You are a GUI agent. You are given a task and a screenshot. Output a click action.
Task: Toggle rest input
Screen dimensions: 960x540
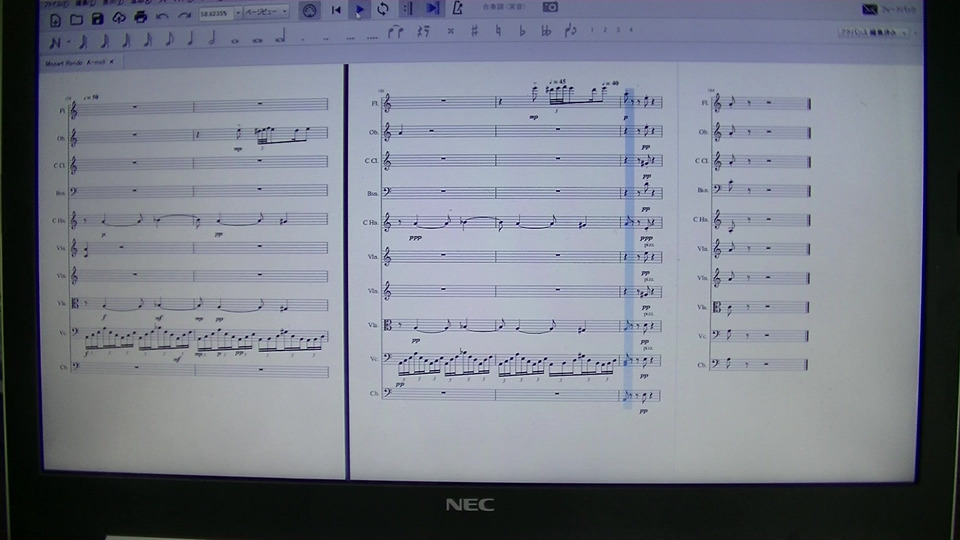pos(423,31)
